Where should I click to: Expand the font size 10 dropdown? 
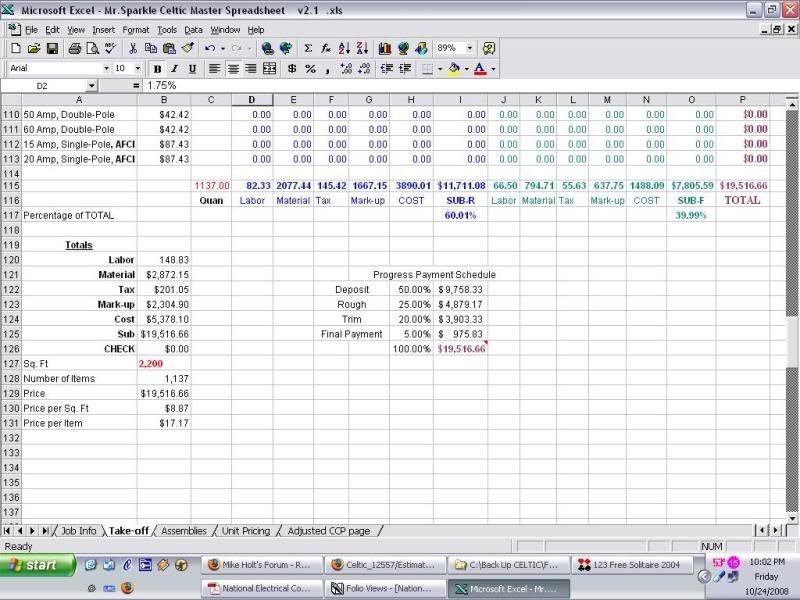[137, 68]
